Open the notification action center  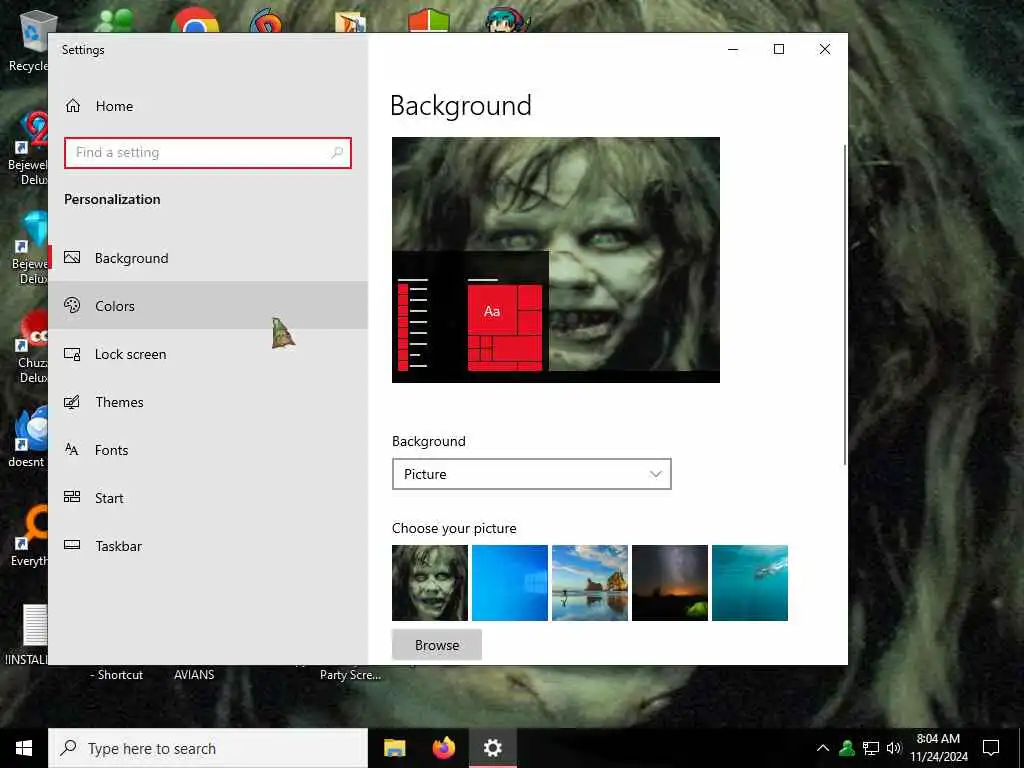pos(991,748)
